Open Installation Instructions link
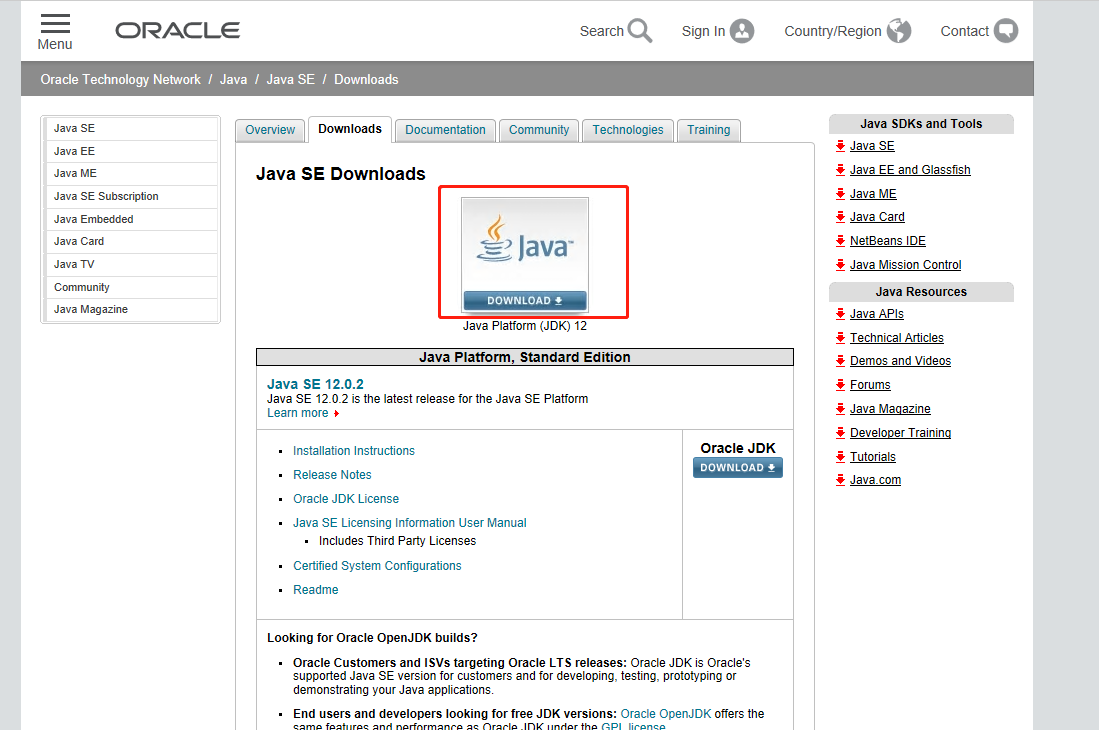Viewport: 1099px width, 730px height. click(354, 450)
